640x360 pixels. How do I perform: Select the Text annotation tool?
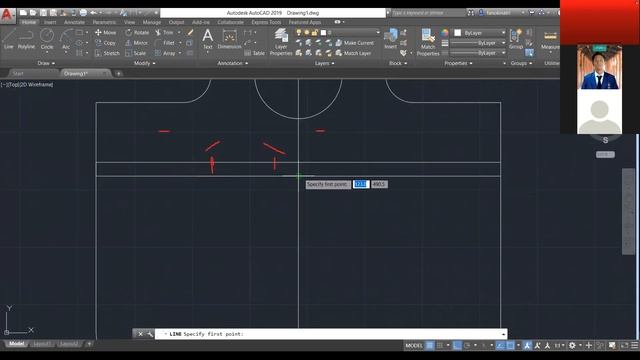click(208, 39)
